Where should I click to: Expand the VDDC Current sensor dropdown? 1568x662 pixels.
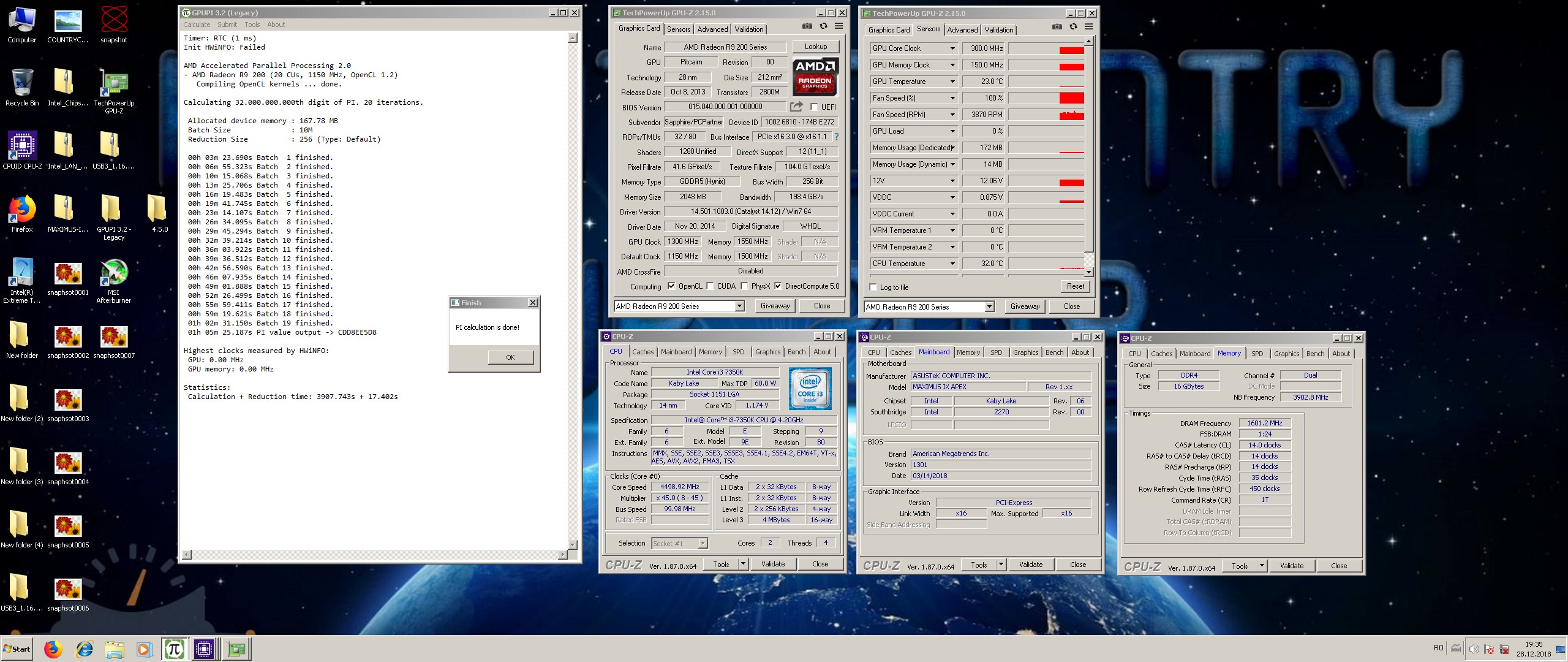tap(952, 214)
